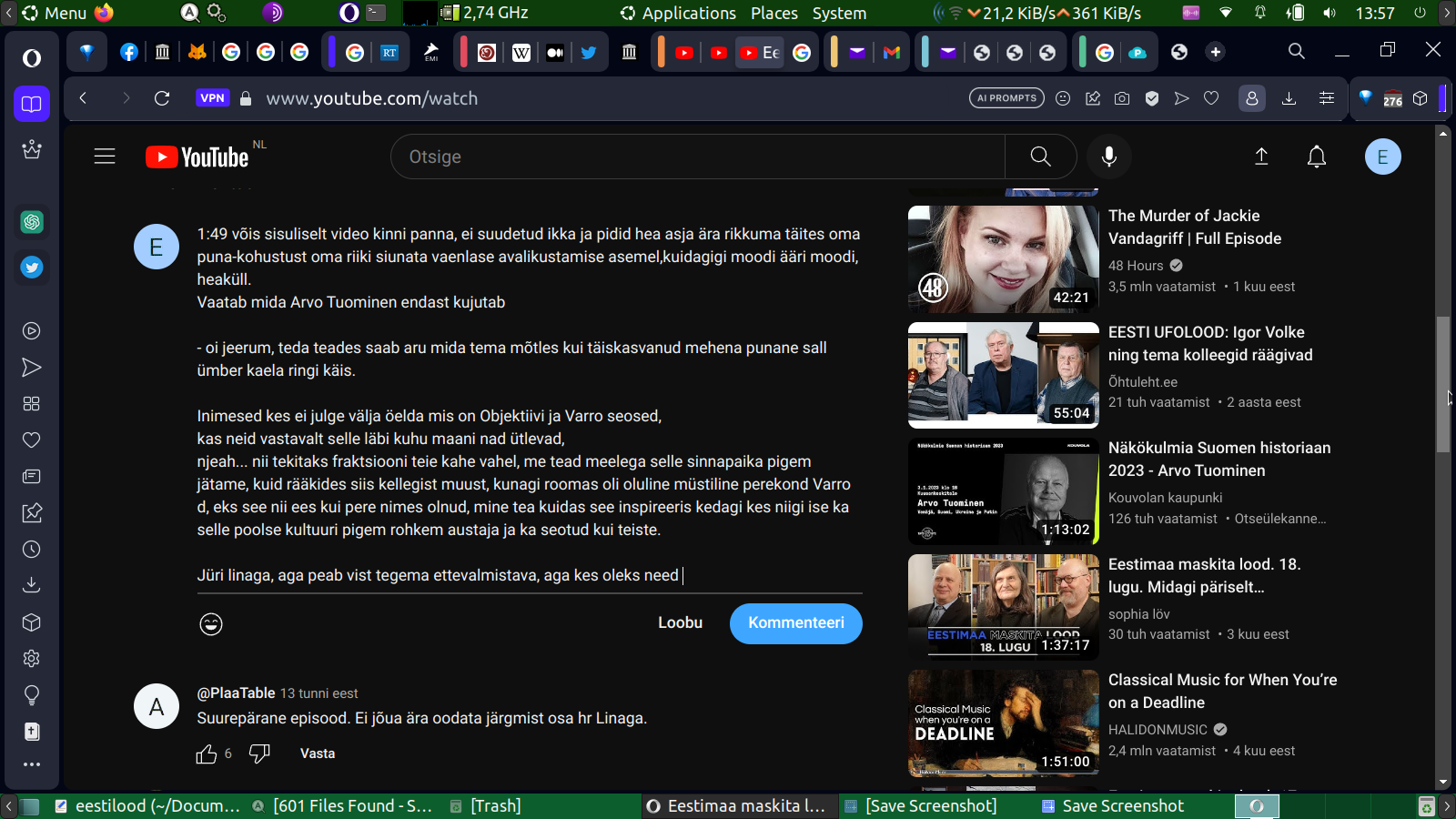Open the YouTube account avatar menu
Image resolution: width=1456 pixels, height=819 pixels.
tap(1382, 157)
